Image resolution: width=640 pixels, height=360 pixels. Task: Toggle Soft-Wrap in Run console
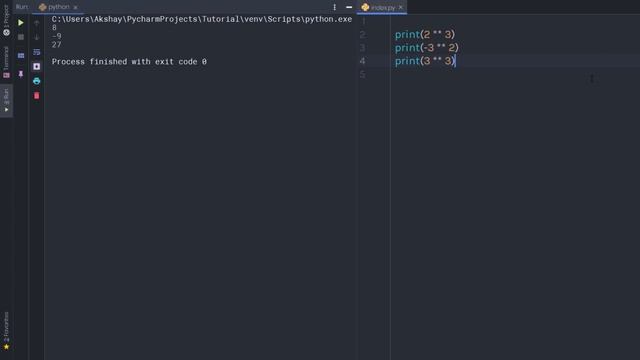tap(37, 52)
